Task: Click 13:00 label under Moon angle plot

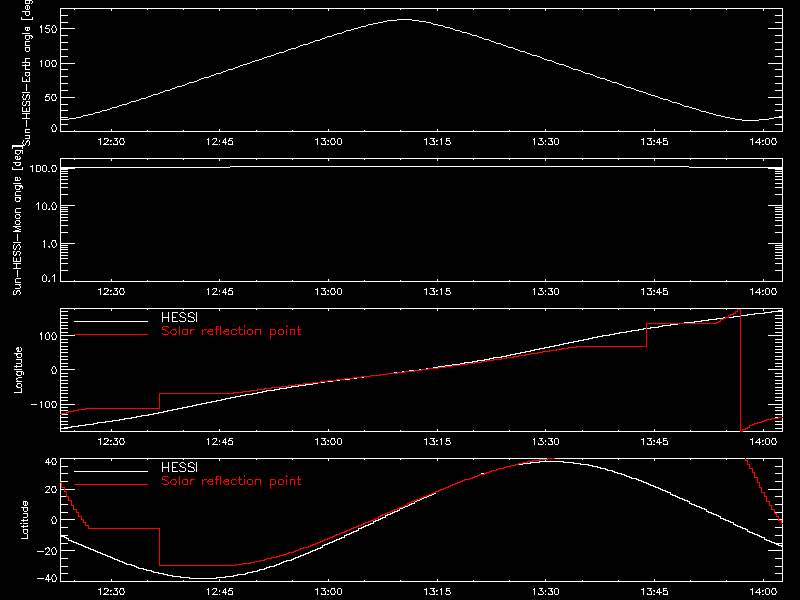Action: (x=329, y=291)
